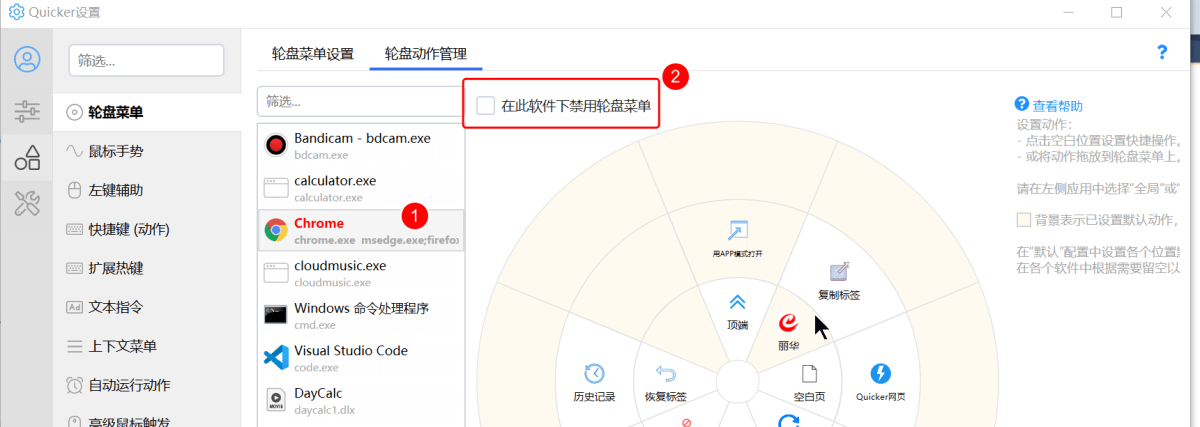This screenshot has width=1200, height=427.
Task: Open the 自动运行动作 settings section
Action: click(x=147, y=385)
